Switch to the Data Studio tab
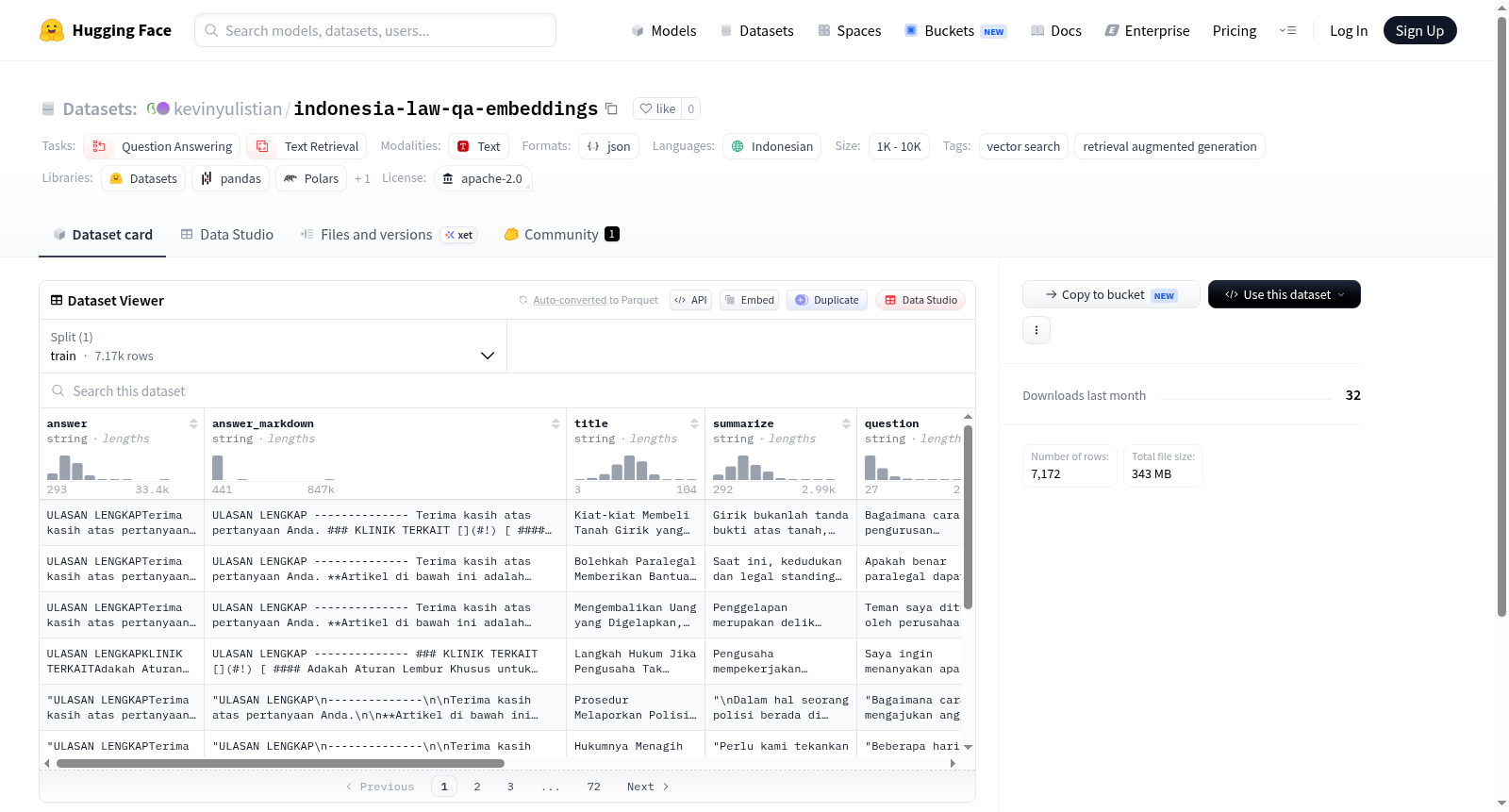This screenshot has width=1509, height=812. [x=227, y=235]
